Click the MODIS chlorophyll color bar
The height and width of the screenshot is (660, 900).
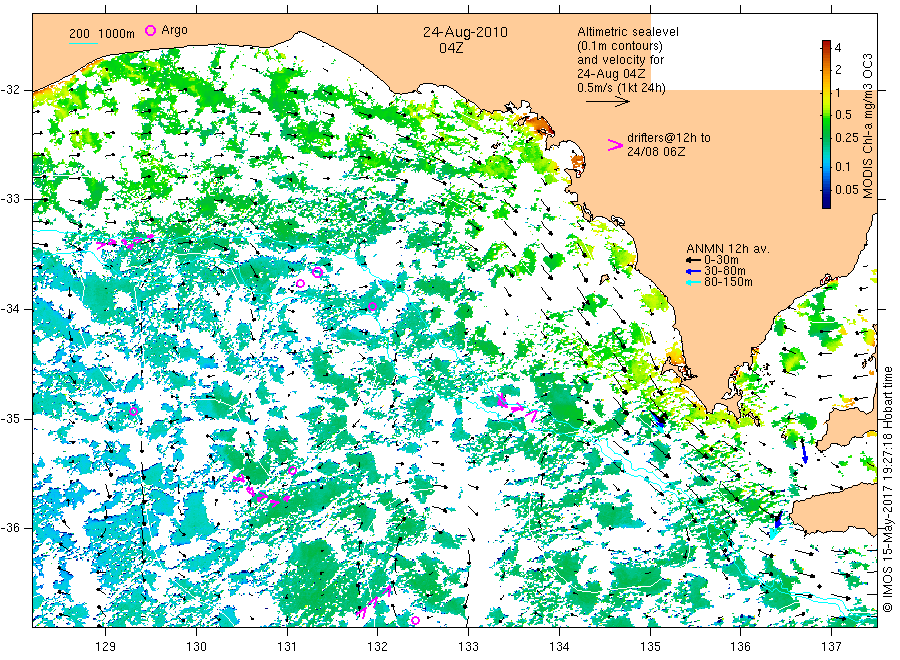click(x=826, y=124)
